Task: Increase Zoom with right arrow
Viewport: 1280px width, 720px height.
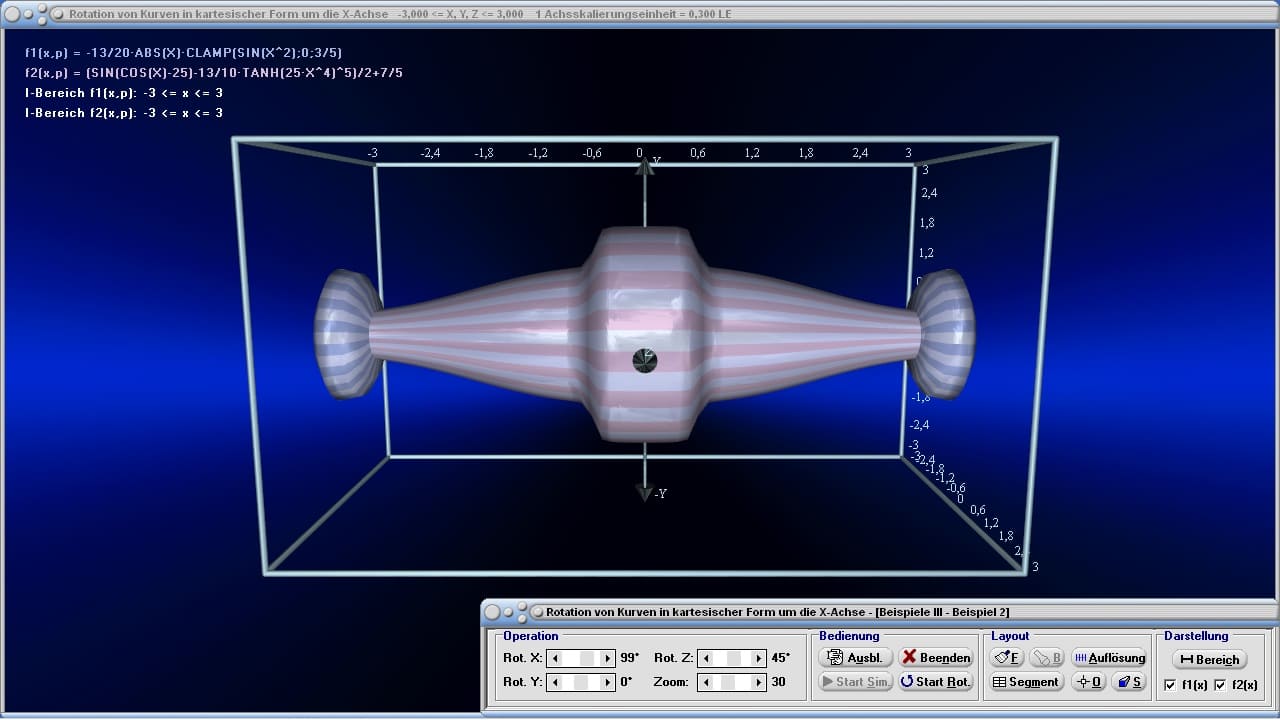Action: 757,682
